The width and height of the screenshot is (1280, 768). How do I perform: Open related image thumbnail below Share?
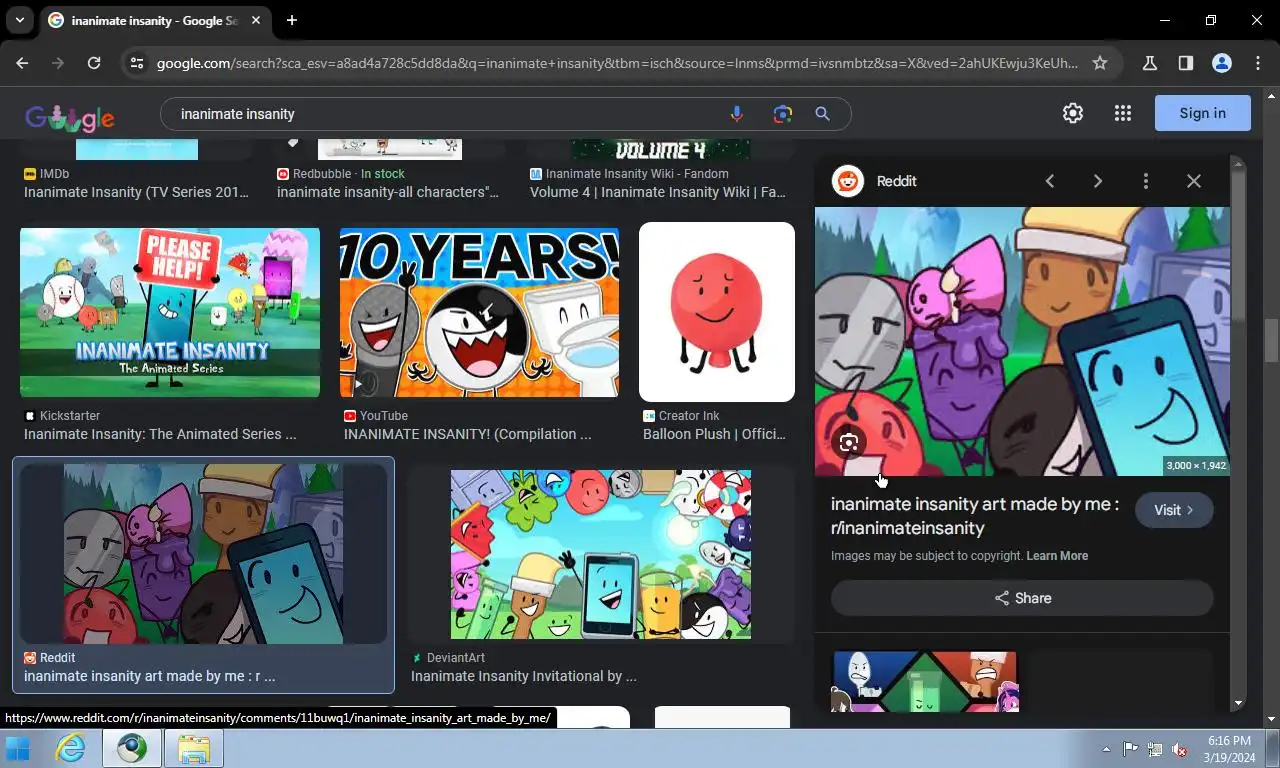(924, 681)
